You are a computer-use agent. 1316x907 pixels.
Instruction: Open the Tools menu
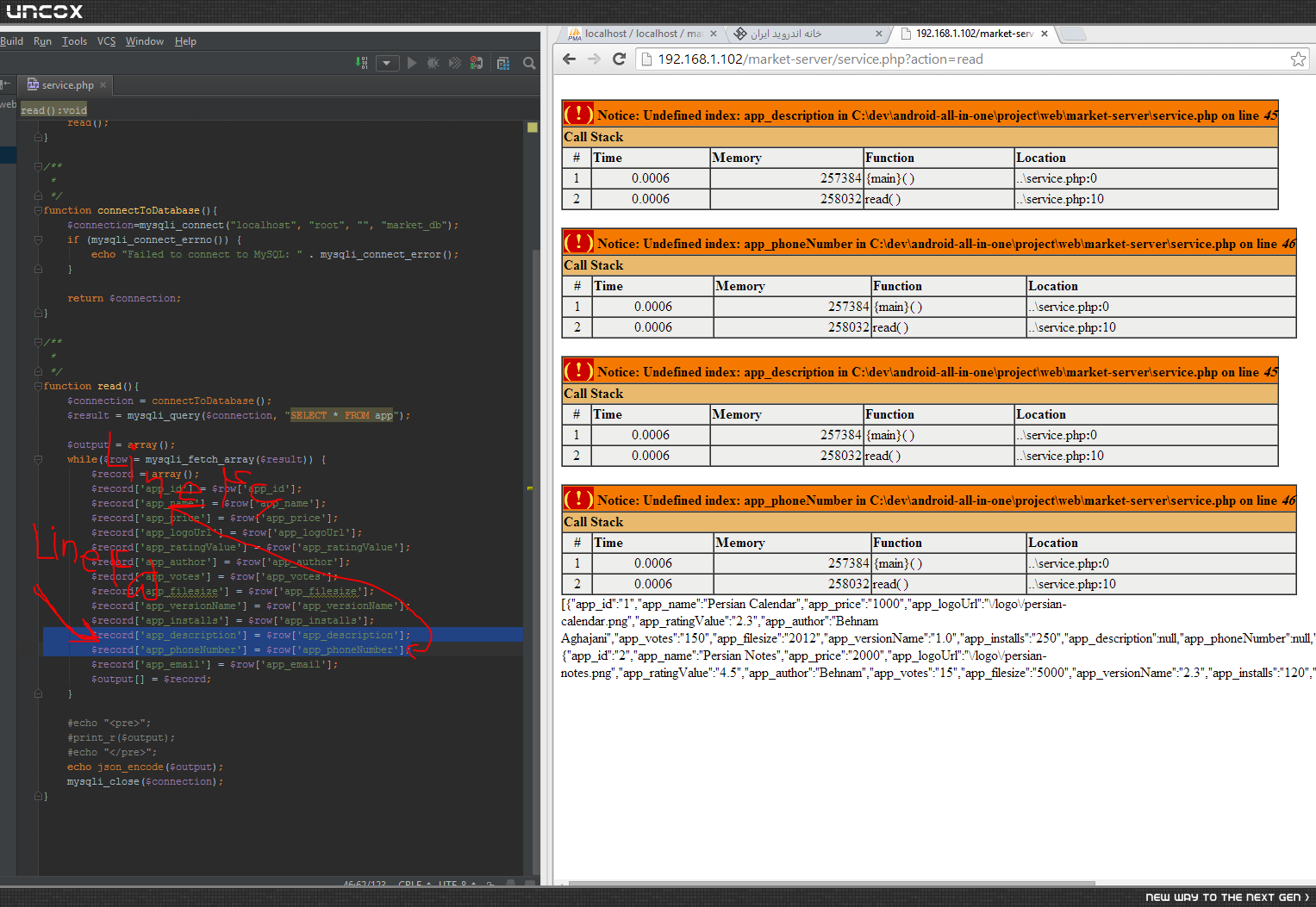click(x=74, y=41)
